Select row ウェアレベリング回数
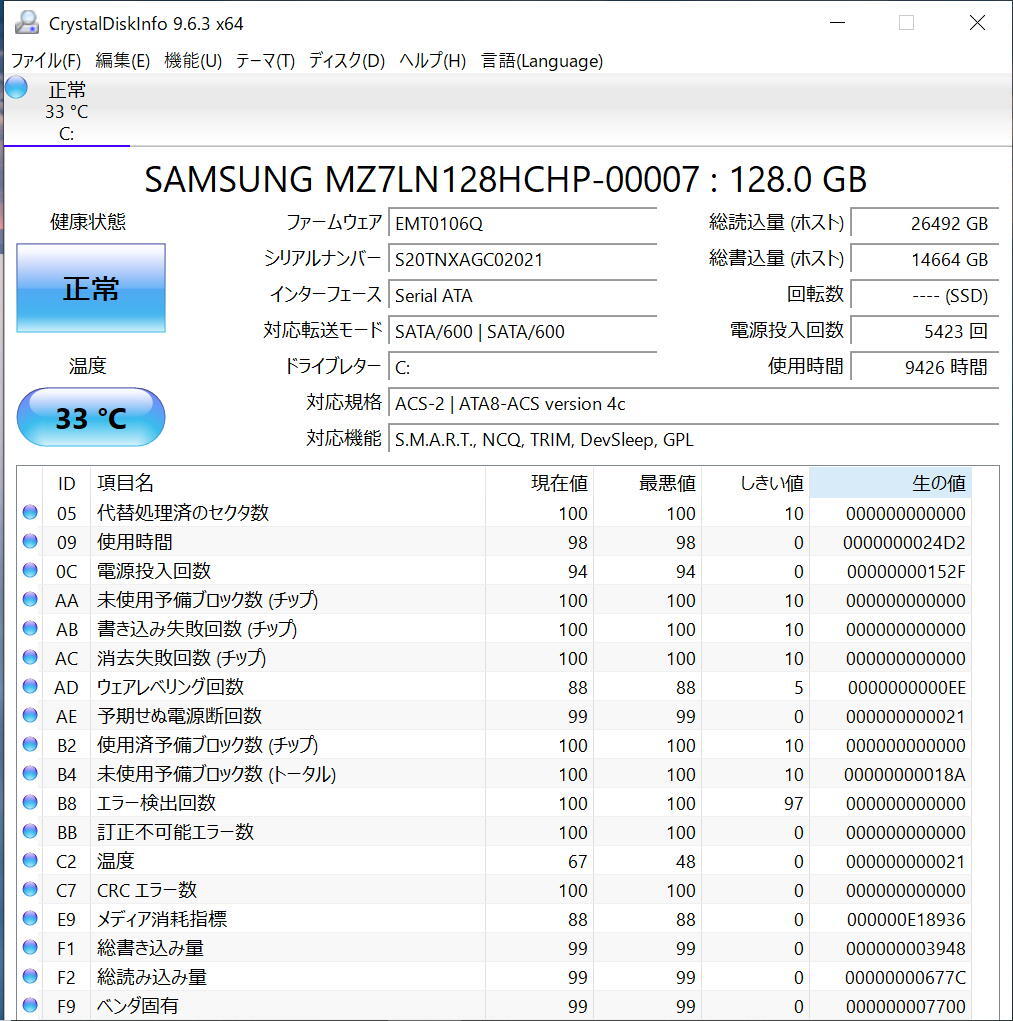 point(494,687)
